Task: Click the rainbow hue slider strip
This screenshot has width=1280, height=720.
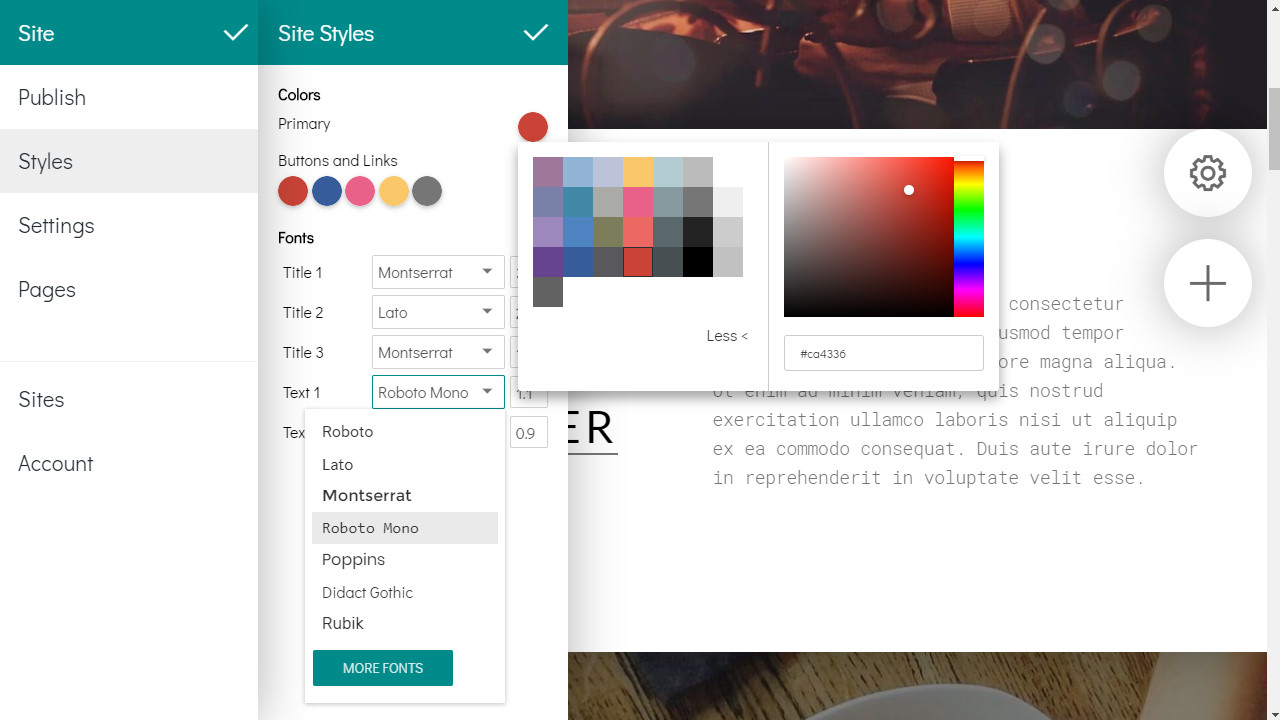Action: point(968,238)
